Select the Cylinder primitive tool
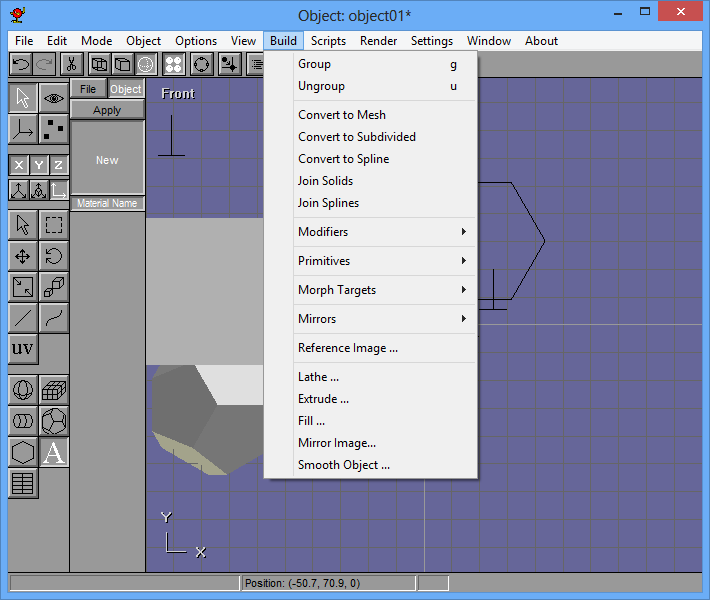The height and width of the screenshot is (600, 710). click(23, 421)
